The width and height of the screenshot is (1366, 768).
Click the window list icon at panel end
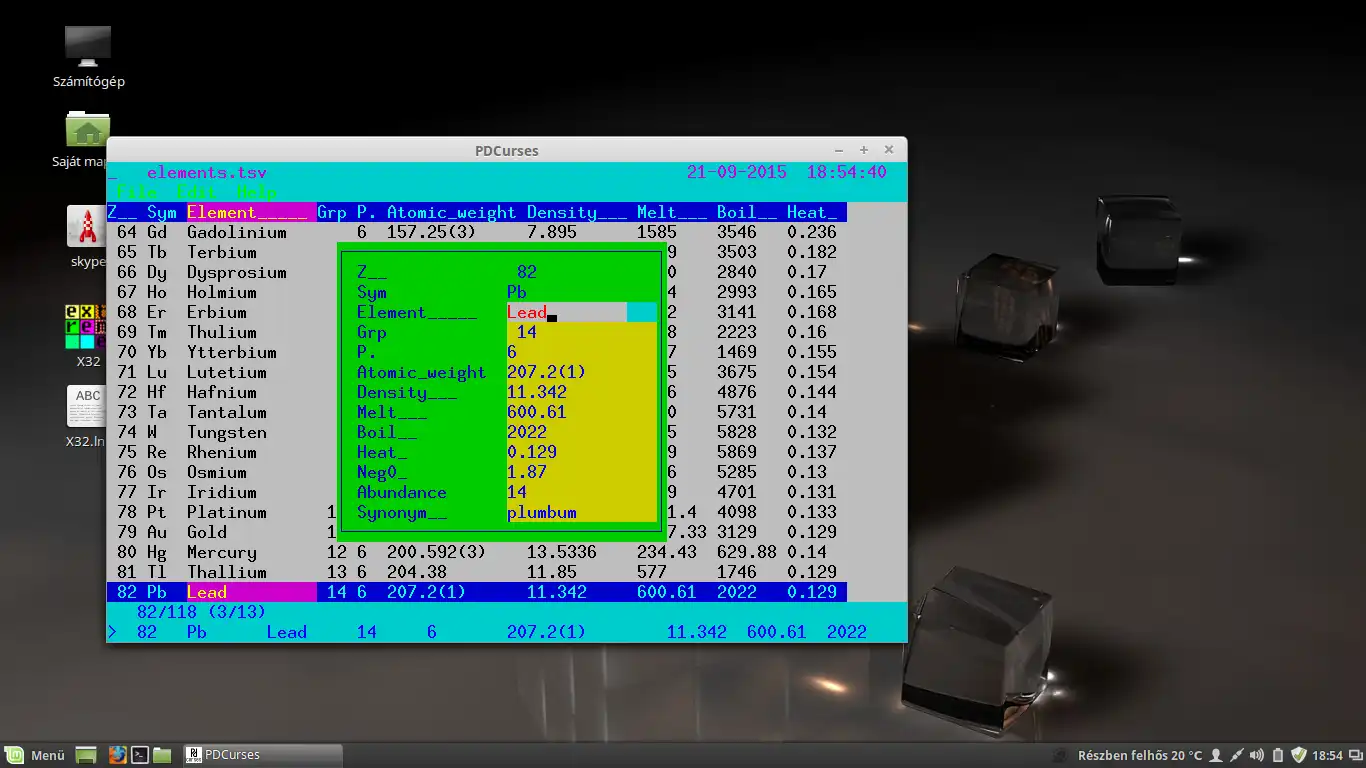point(1354,755)
